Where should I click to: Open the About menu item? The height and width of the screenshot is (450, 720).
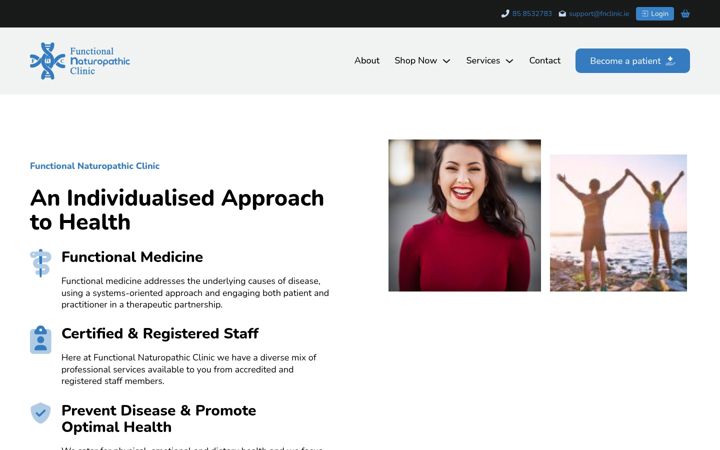click(367, 61)
